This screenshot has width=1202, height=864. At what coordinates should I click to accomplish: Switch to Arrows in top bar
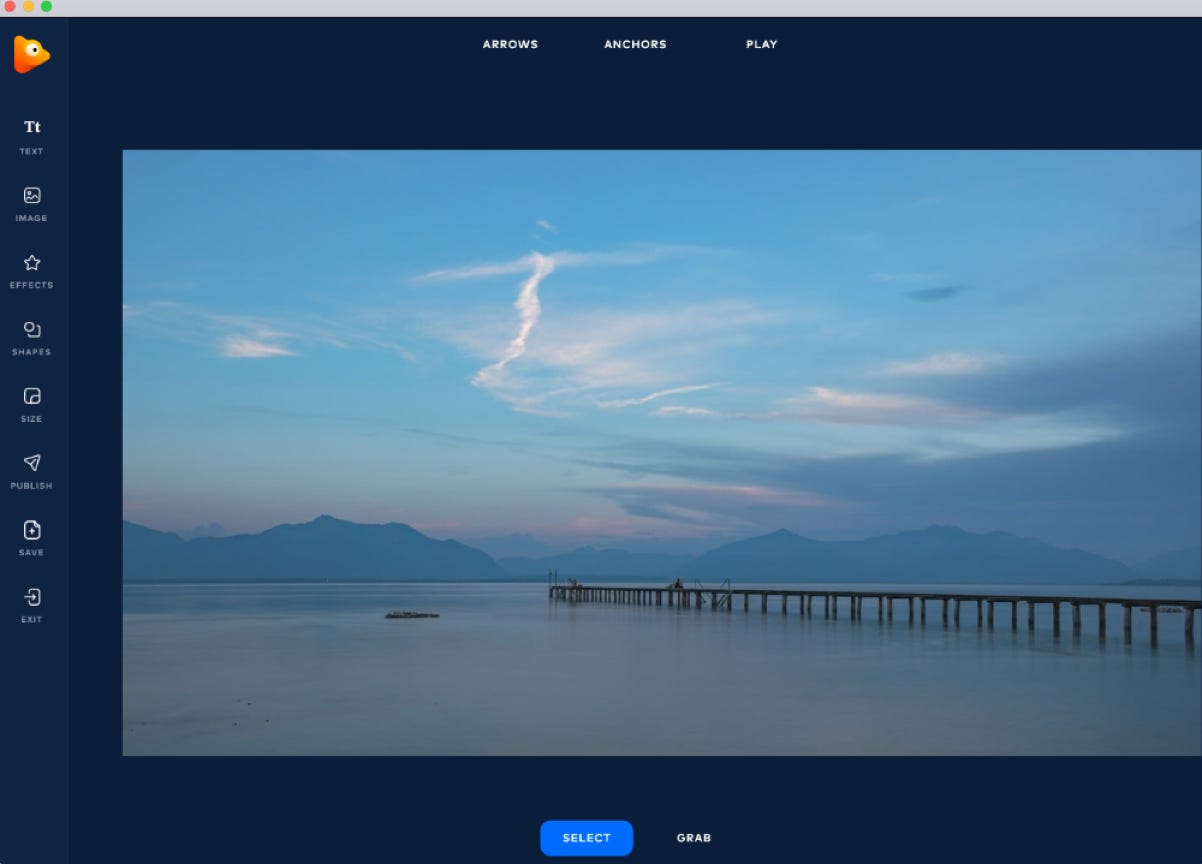point(510,44)
